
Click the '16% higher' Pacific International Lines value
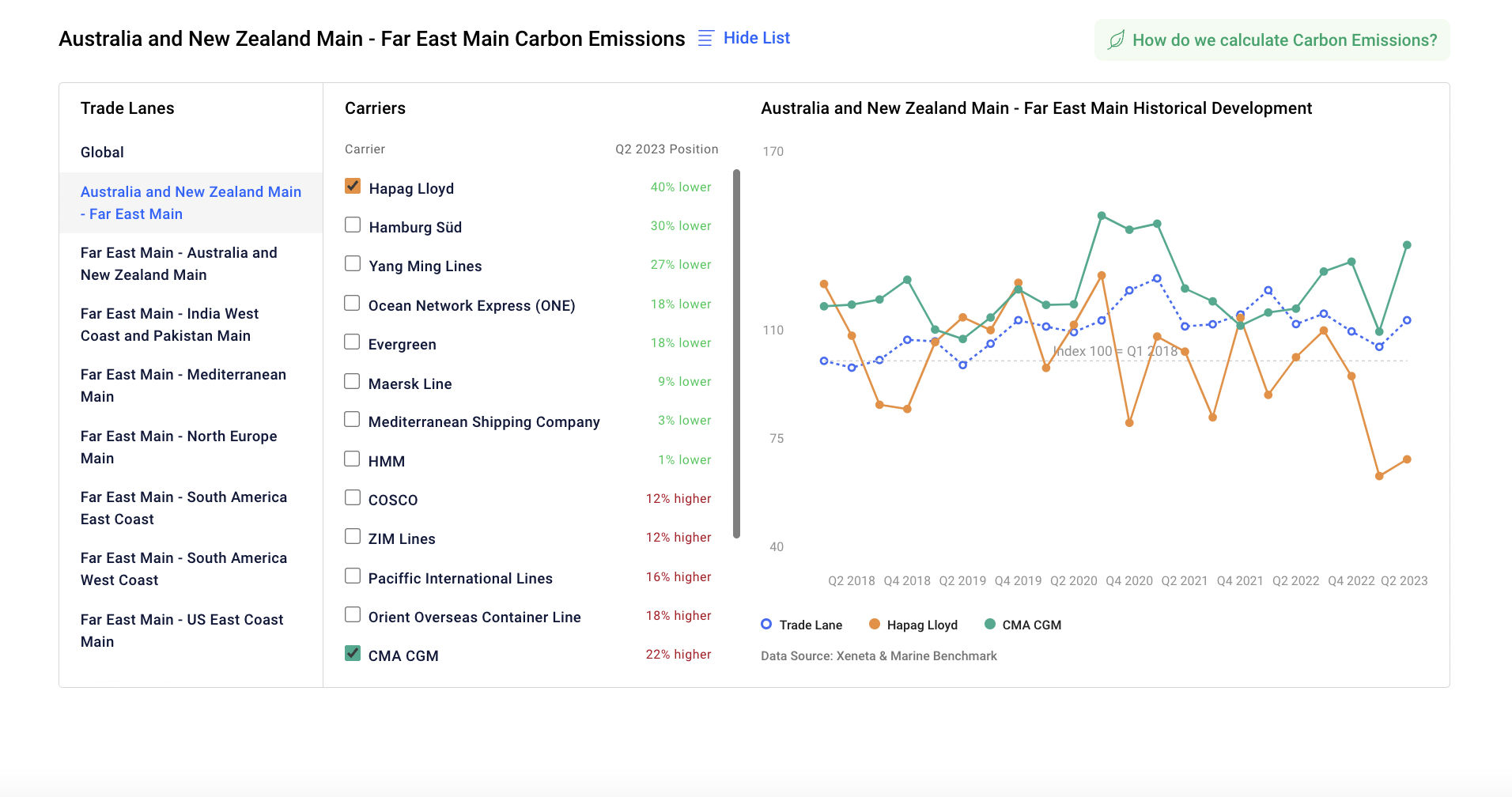(x=679, y=576)
